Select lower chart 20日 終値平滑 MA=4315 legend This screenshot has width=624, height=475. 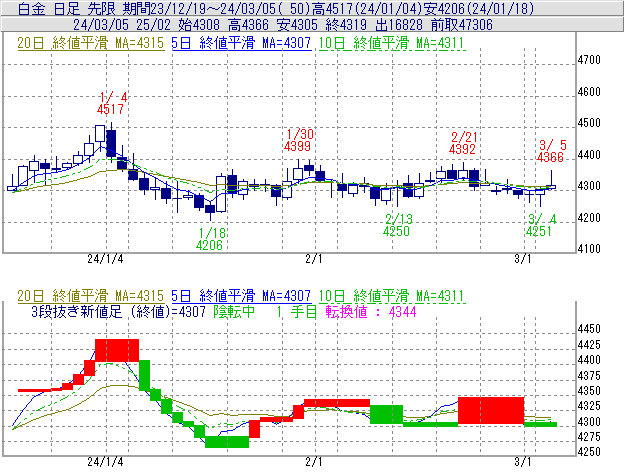[91, 296]
